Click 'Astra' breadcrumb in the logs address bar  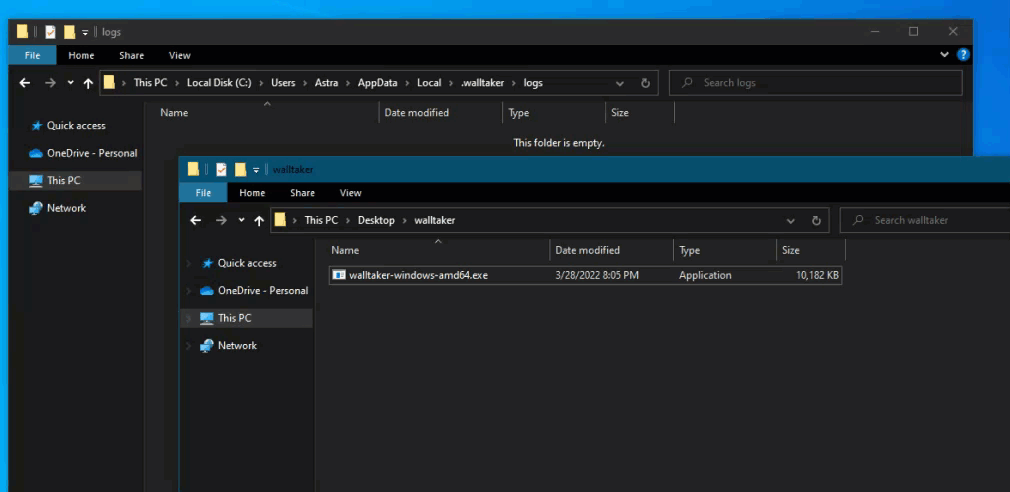[326, 82]
